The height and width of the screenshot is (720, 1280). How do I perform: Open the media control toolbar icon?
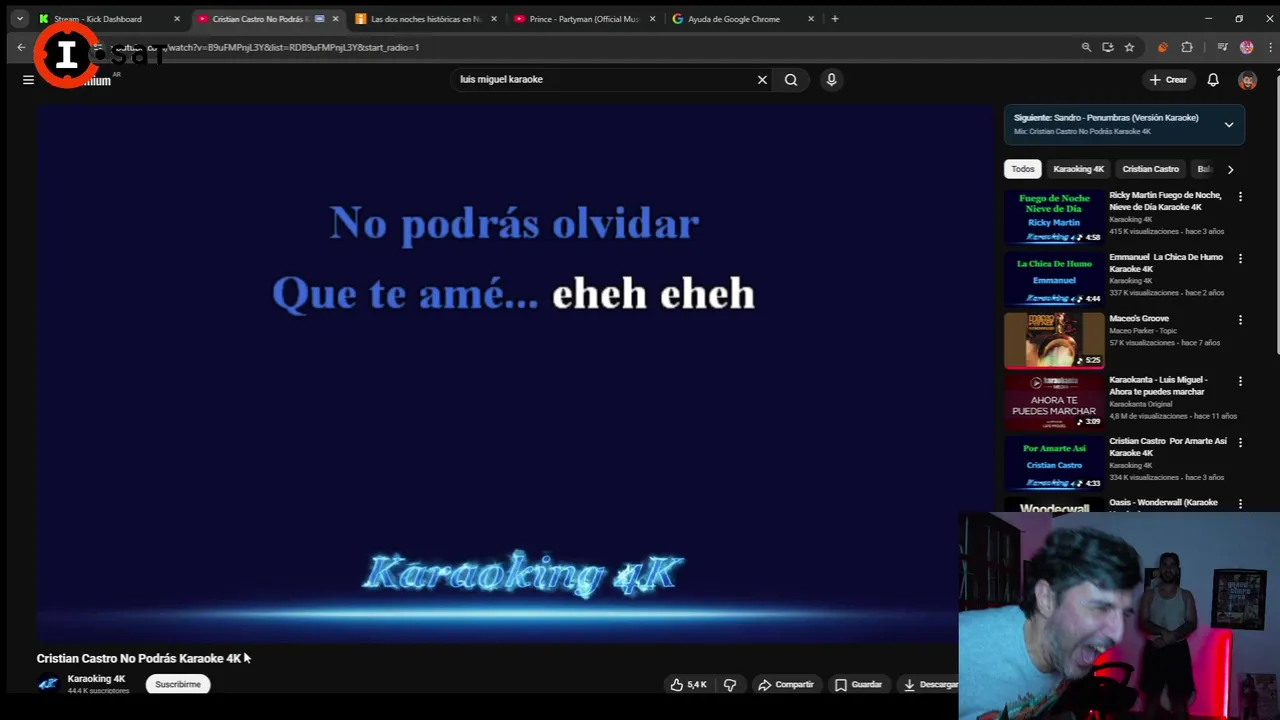1222,47
